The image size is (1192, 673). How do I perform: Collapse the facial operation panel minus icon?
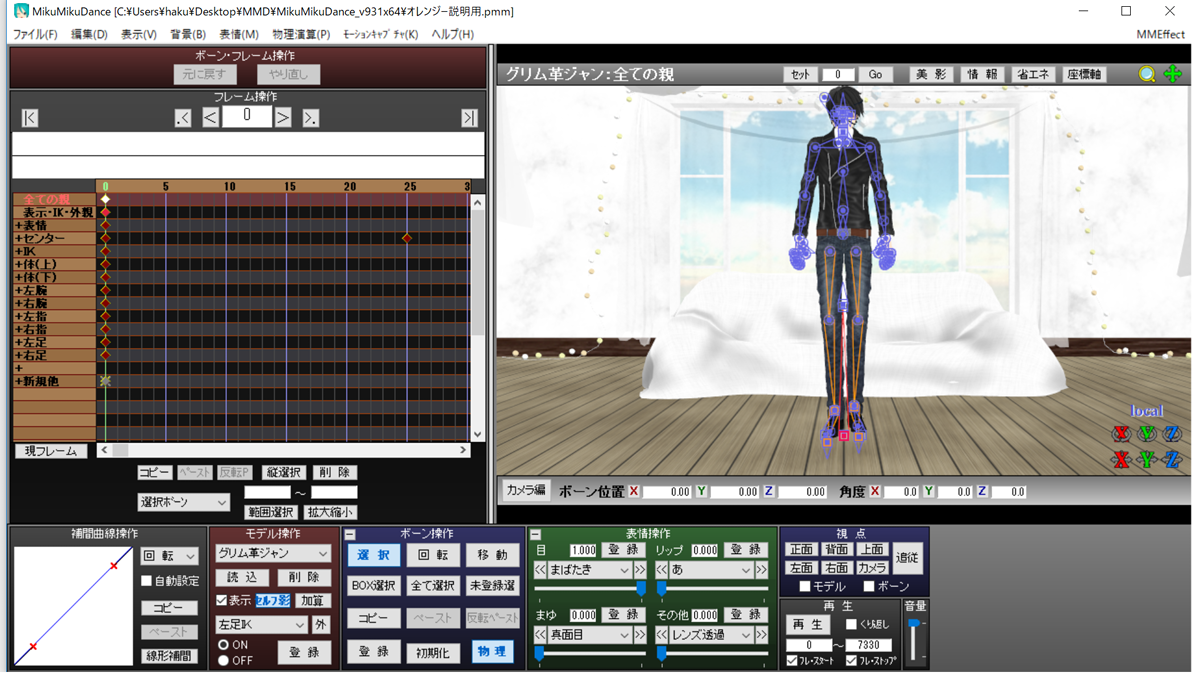(535, 535)
